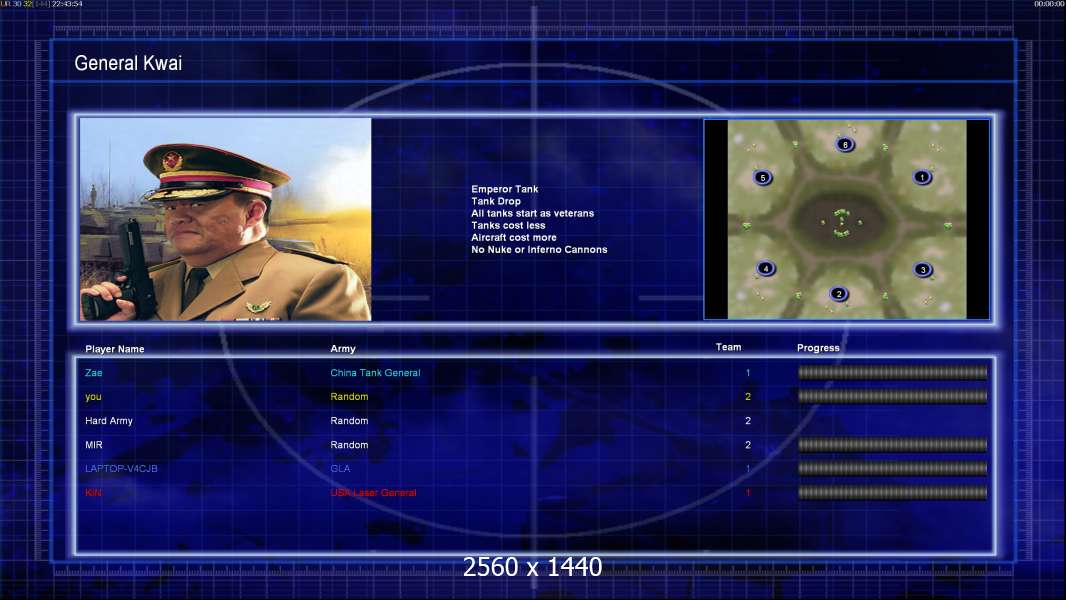Click team number for KIN
This screenshot has width=1066, height=600.
(x=748, y=493)
